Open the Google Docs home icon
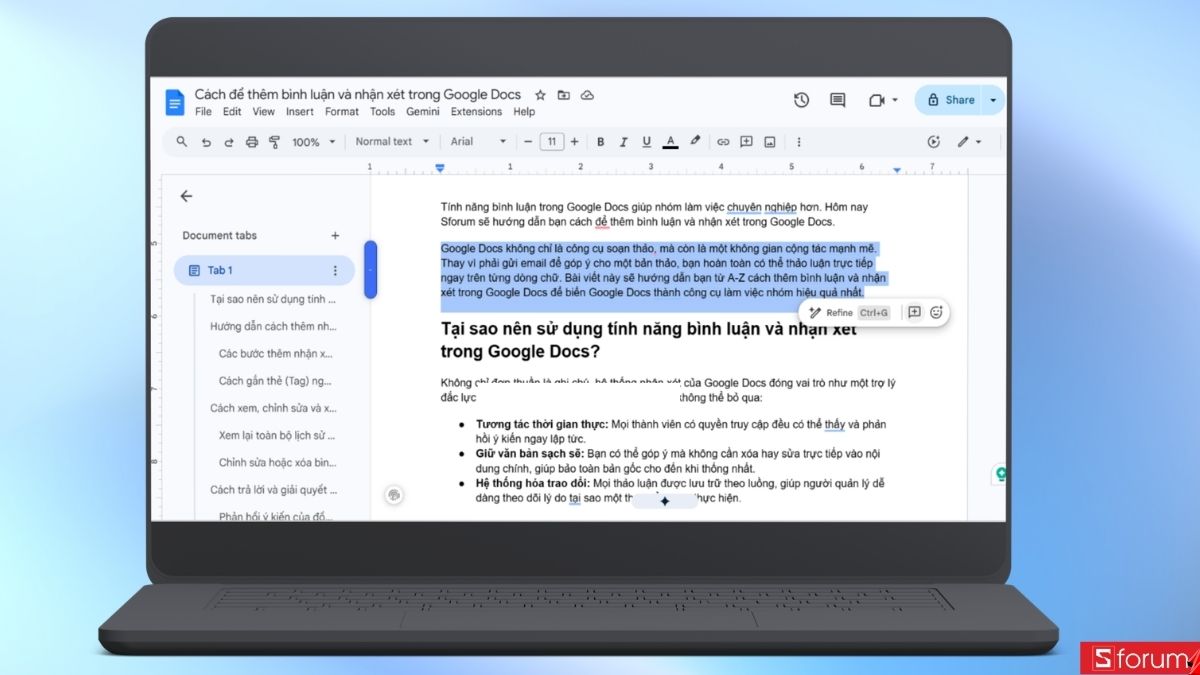 tap(175, 102)
